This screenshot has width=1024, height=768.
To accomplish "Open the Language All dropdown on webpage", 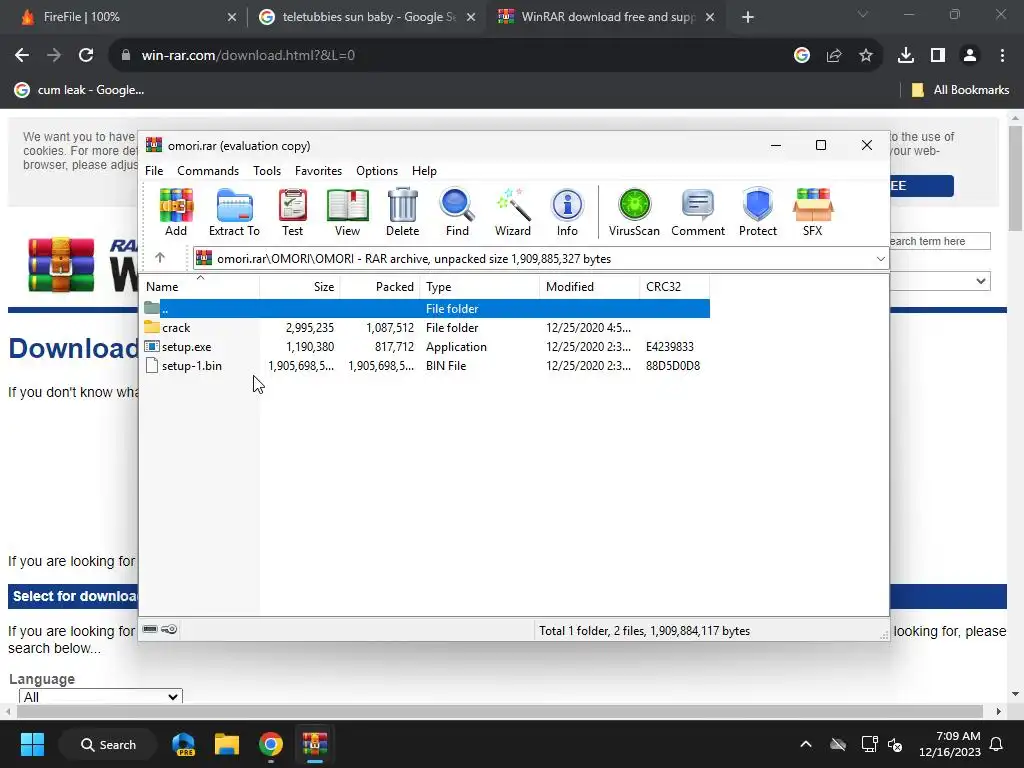I will tap(101, 696).
